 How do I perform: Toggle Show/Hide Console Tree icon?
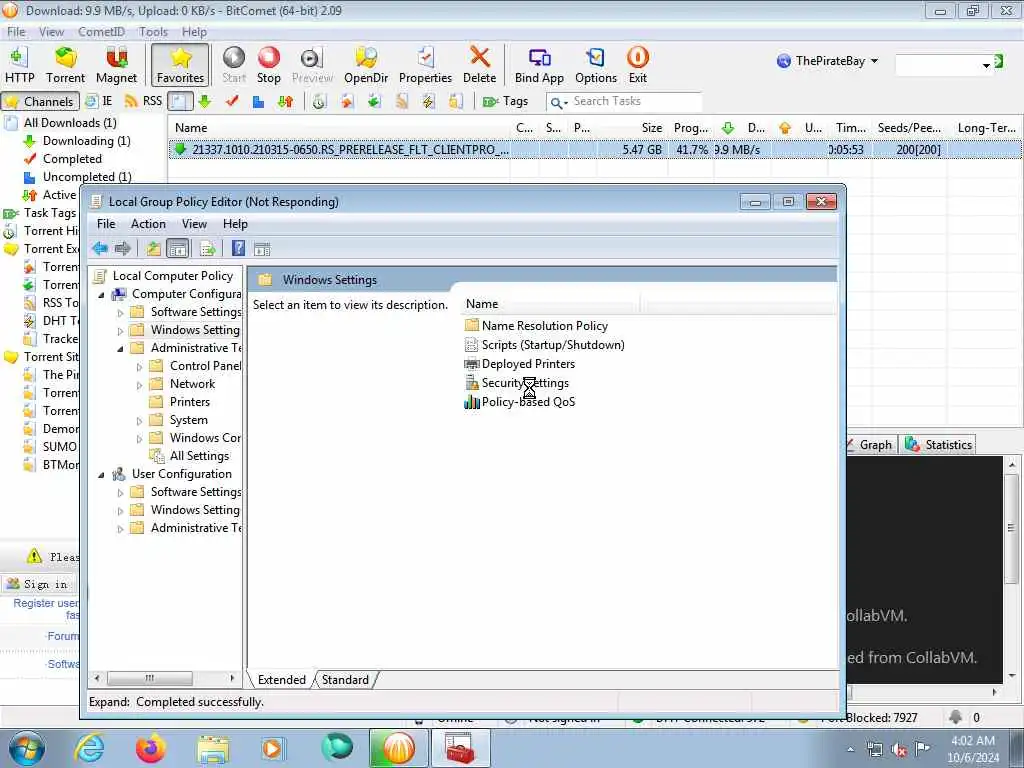tap(177, 248)
